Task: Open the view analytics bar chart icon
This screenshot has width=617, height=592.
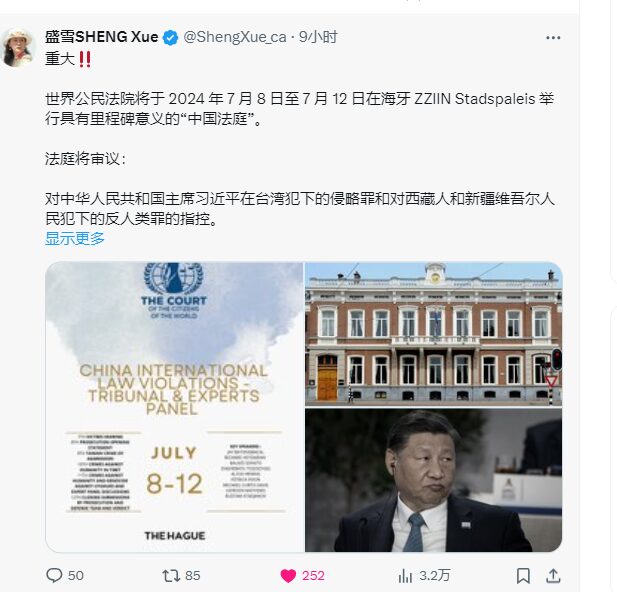Action: [405, 577]
